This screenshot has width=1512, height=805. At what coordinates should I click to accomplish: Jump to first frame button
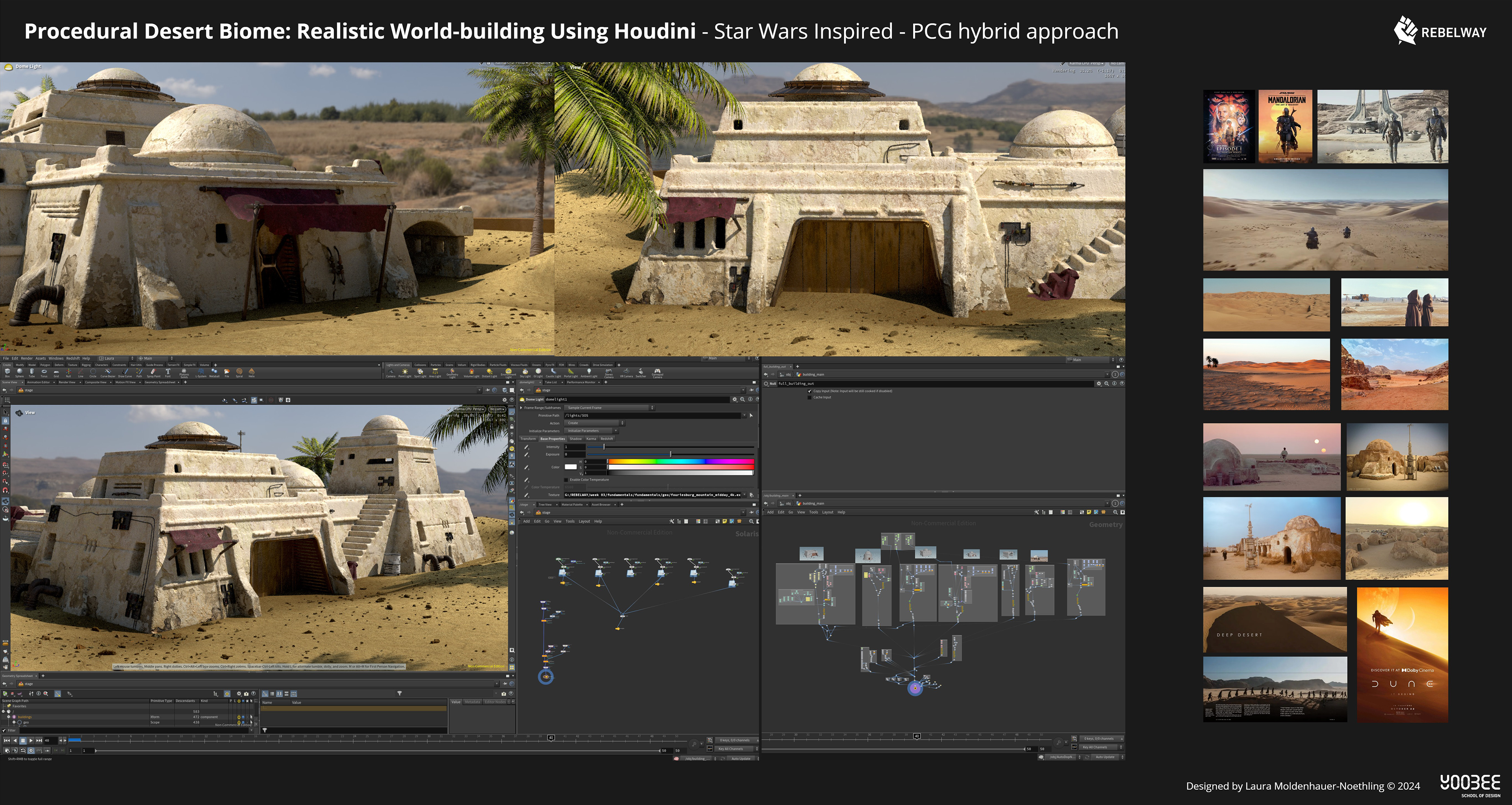(7, 740)
